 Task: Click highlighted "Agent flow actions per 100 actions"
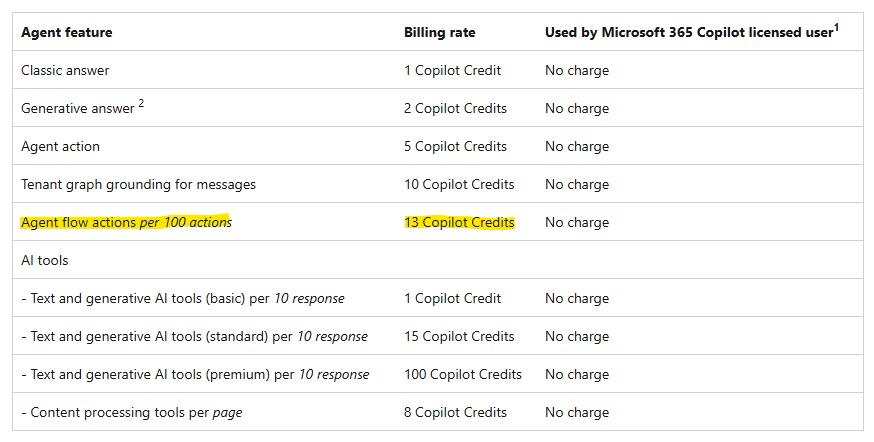126,223
